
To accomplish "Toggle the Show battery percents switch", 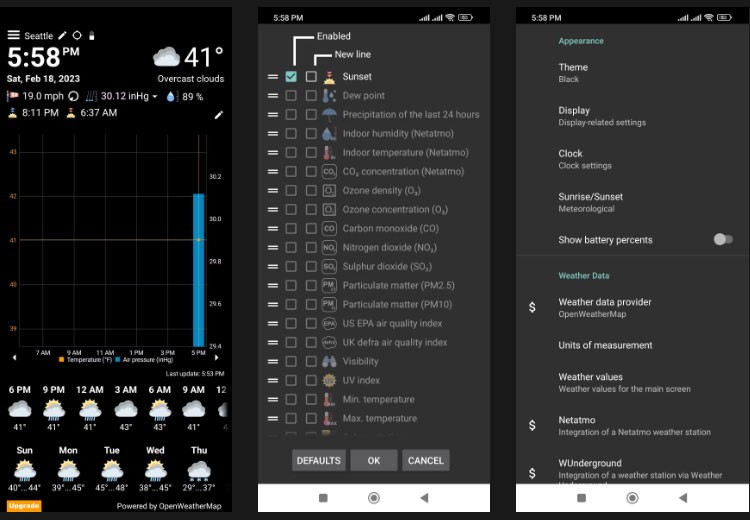I will click(x=722, y=240).
